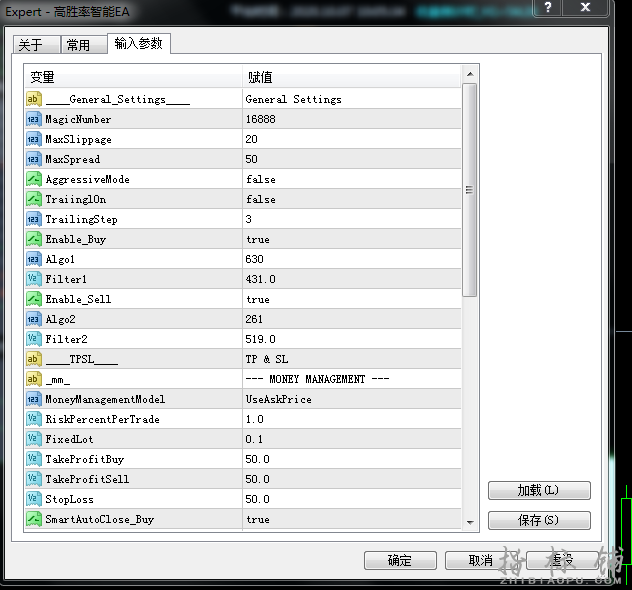Screen dimensions: 632x590
Task: Click the boolean icon beside AggressiveMode
Action: 34,179
